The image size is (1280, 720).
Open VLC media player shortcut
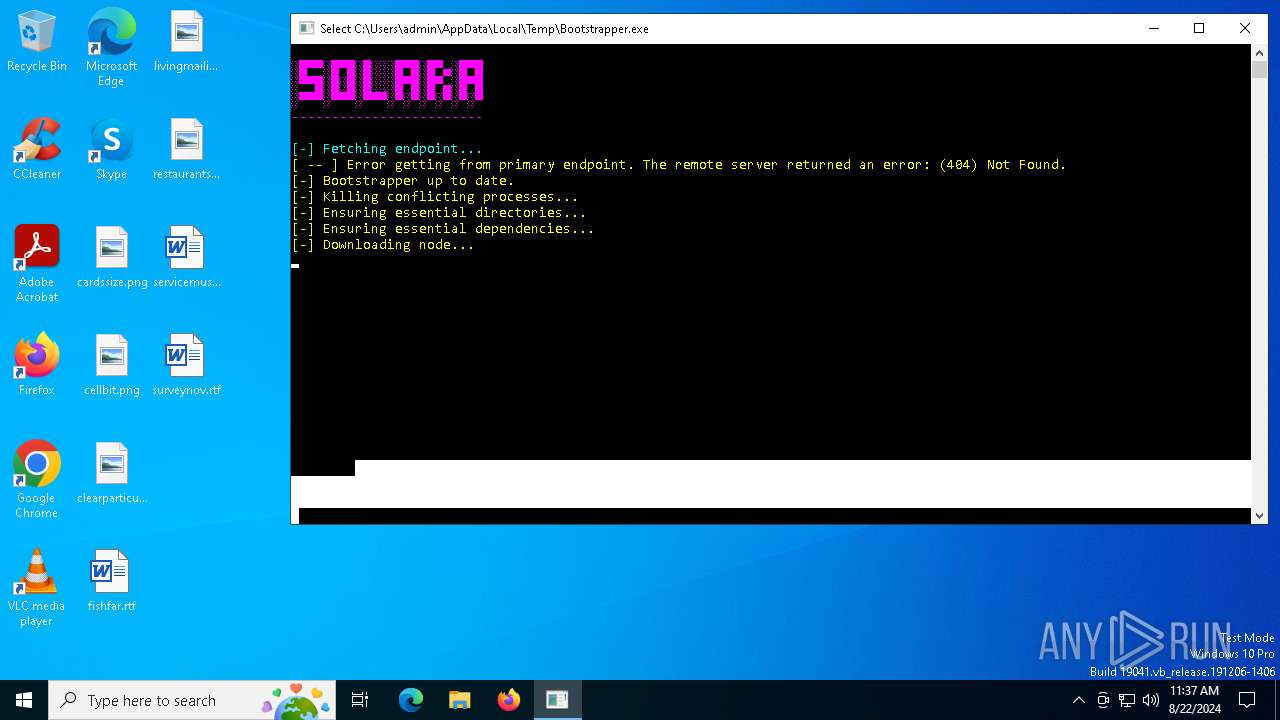[x=37, y=588]
